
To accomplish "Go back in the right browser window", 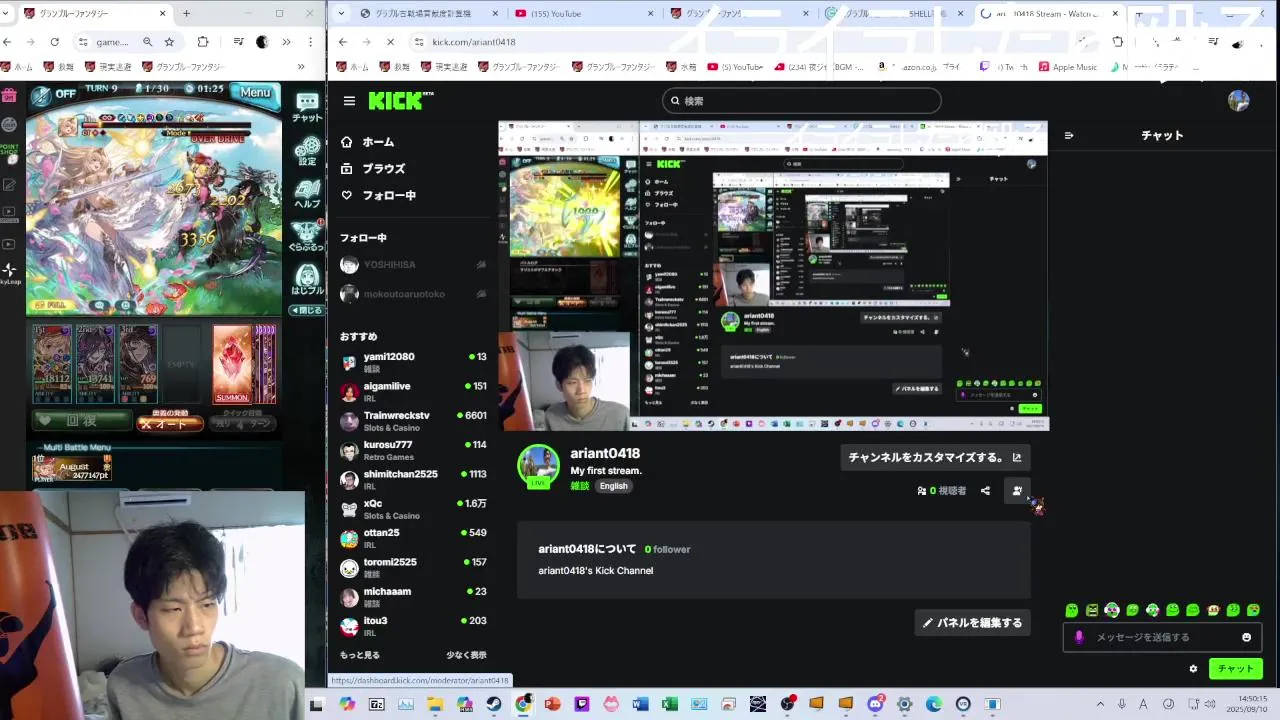I will (343, 42).
